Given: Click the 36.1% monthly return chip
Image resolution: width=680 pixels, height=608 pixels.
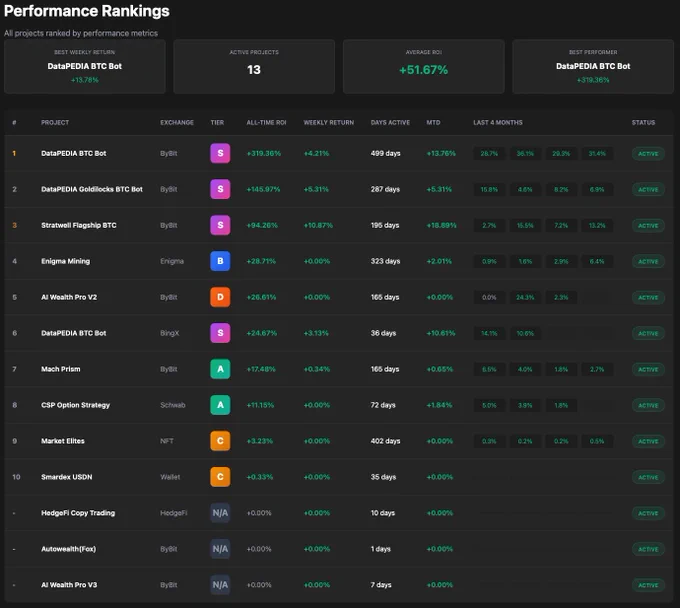Looking at the screenshot, I should (525, 154).
